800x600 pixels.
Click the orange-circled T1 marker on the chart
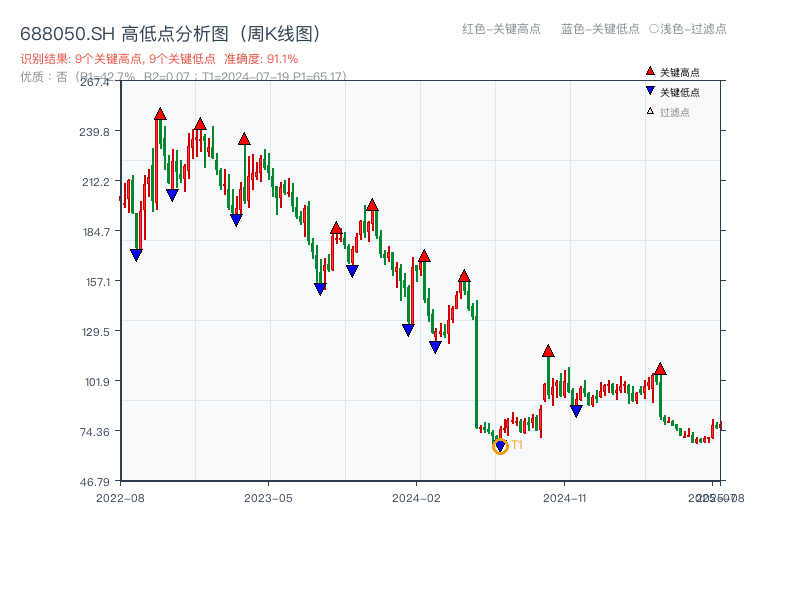501,446
